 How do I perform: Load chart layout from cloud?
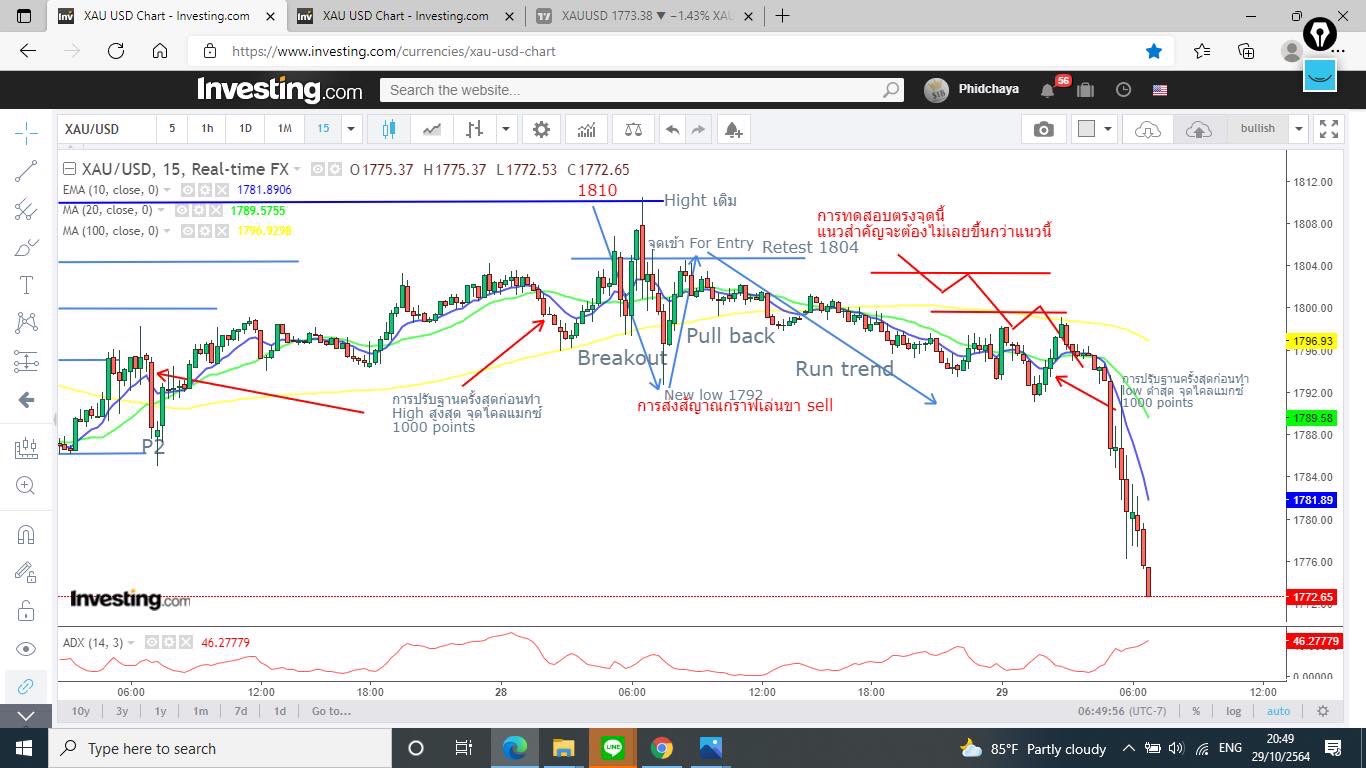[1147, 129]
